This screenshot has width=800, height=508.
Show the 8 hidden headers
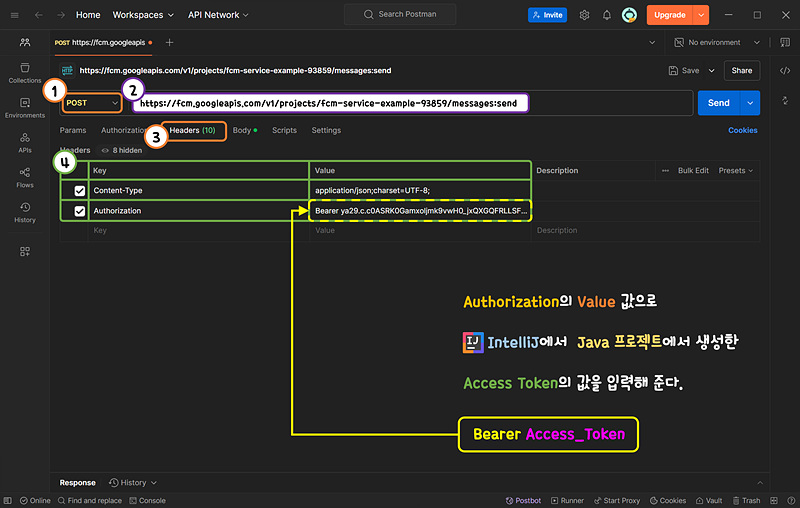pyautogui.click(x=122, y=150)
